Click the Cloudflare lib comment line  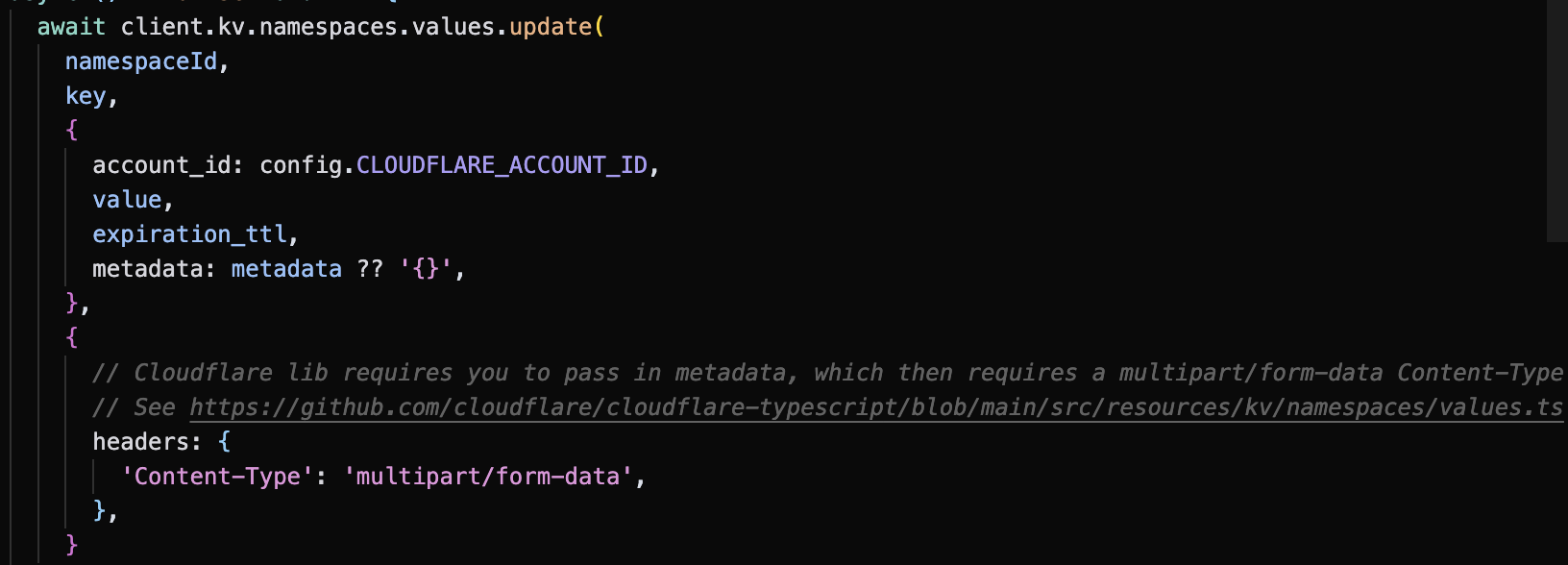pyautogui.click(x=828, y=373)
